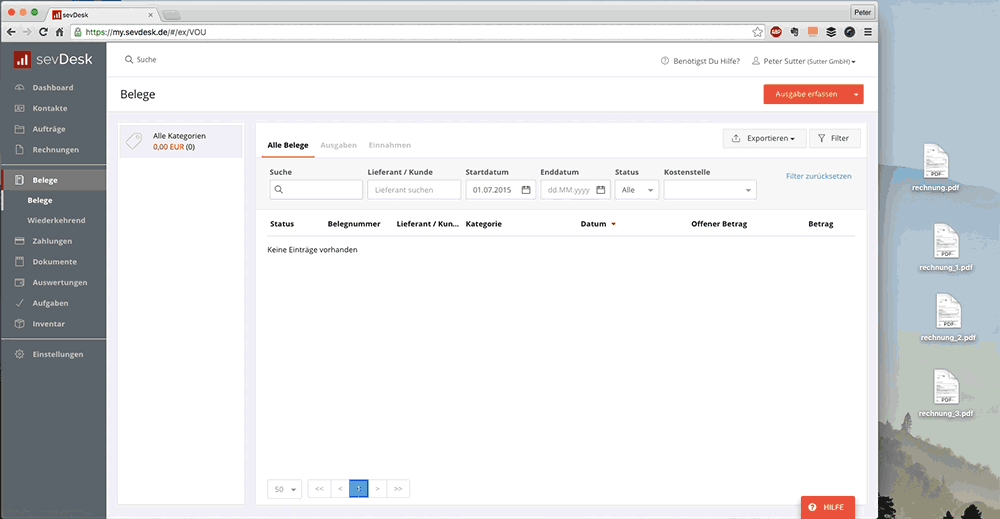Click Lieferant suchen field
Viewport: 1000px width, 519px height.
pos(414,190)
